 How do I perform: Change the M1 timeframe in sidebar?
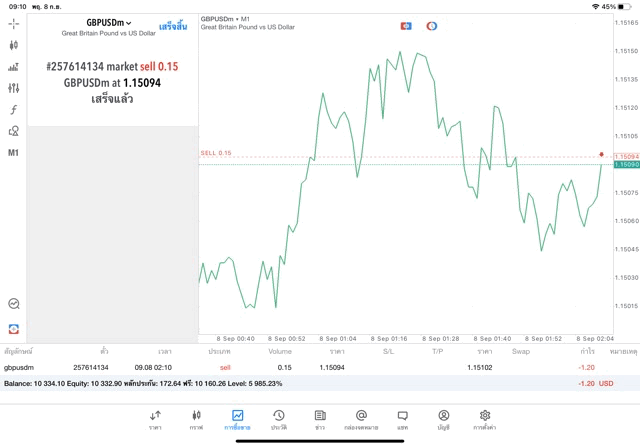13,153
